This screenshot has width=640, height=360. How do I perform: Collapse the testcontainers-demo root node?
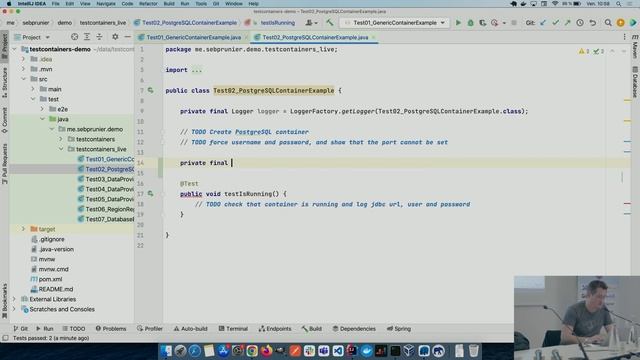point(15,49)
